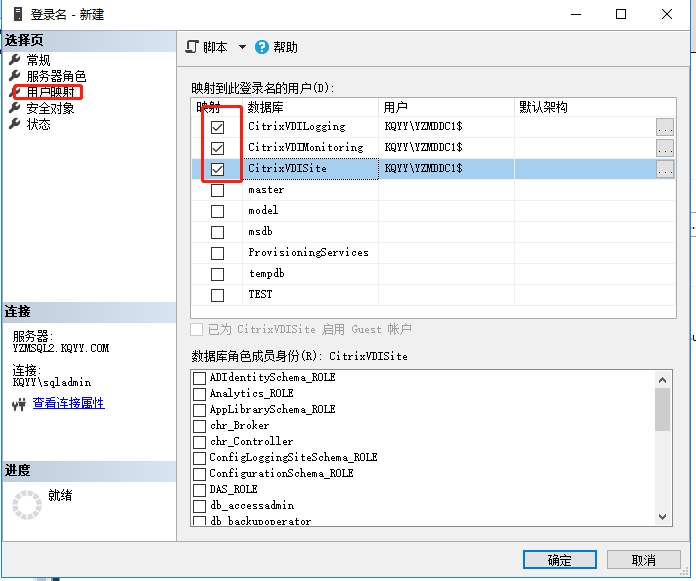Select the 安全对象 page icon
Viewport: 696px width, 581px height.
coord(14,108)
